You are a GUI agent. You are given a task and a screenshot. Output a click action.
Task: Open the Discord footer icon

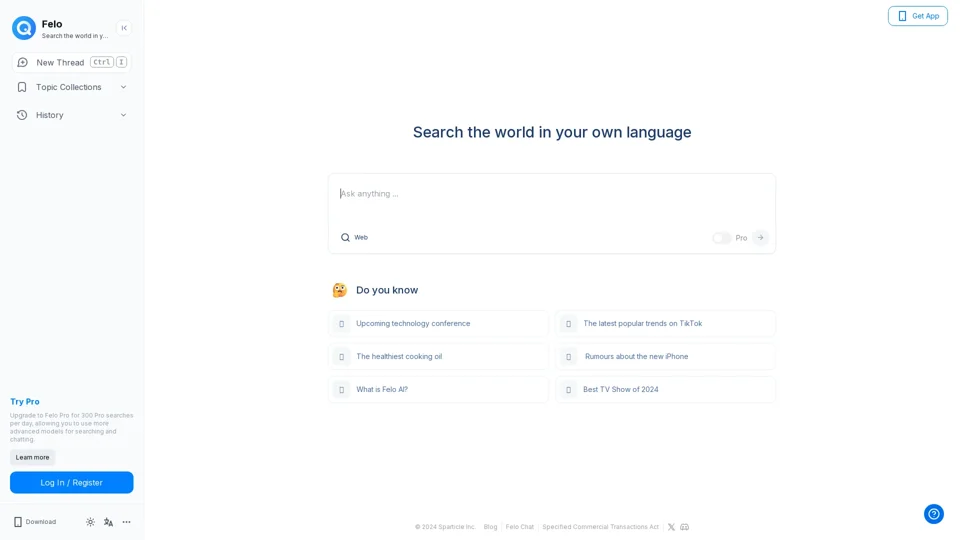[684, 527]
